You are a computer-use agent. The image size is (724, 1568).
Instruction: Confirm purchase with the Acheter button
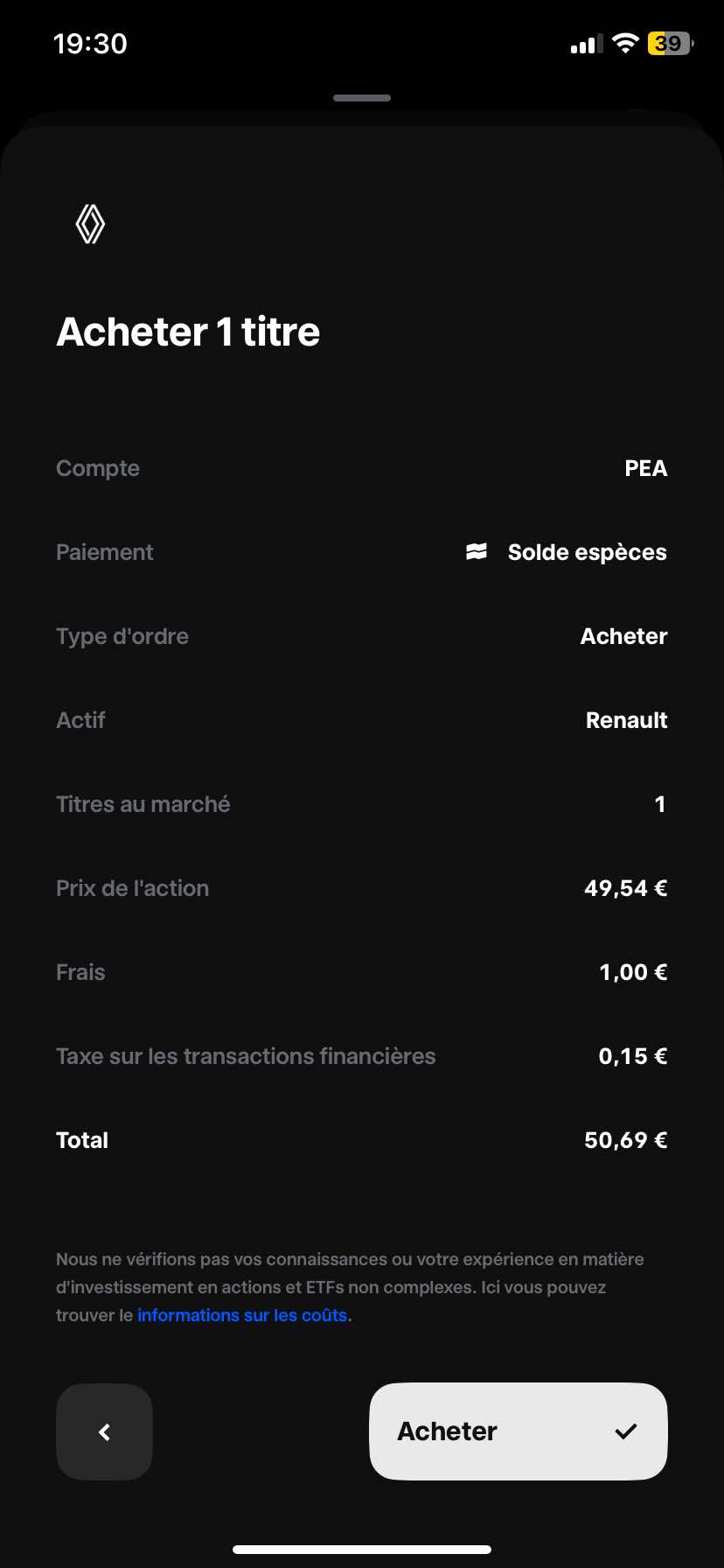tap(518, 1431)
